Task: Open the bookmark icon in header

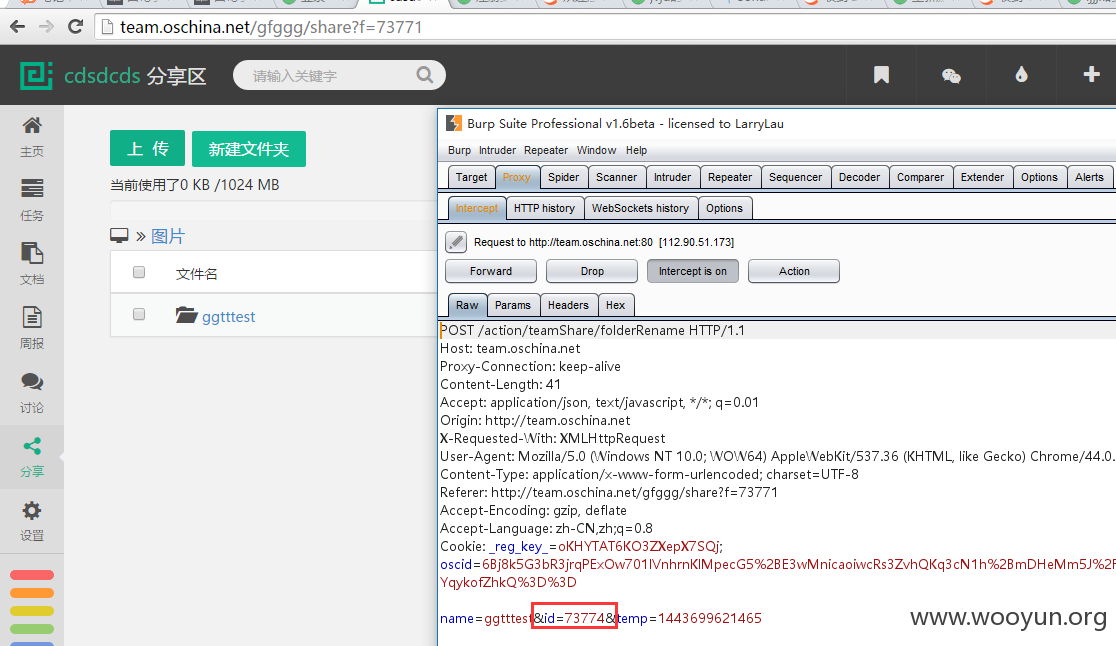Action: [x=881, y=75]
